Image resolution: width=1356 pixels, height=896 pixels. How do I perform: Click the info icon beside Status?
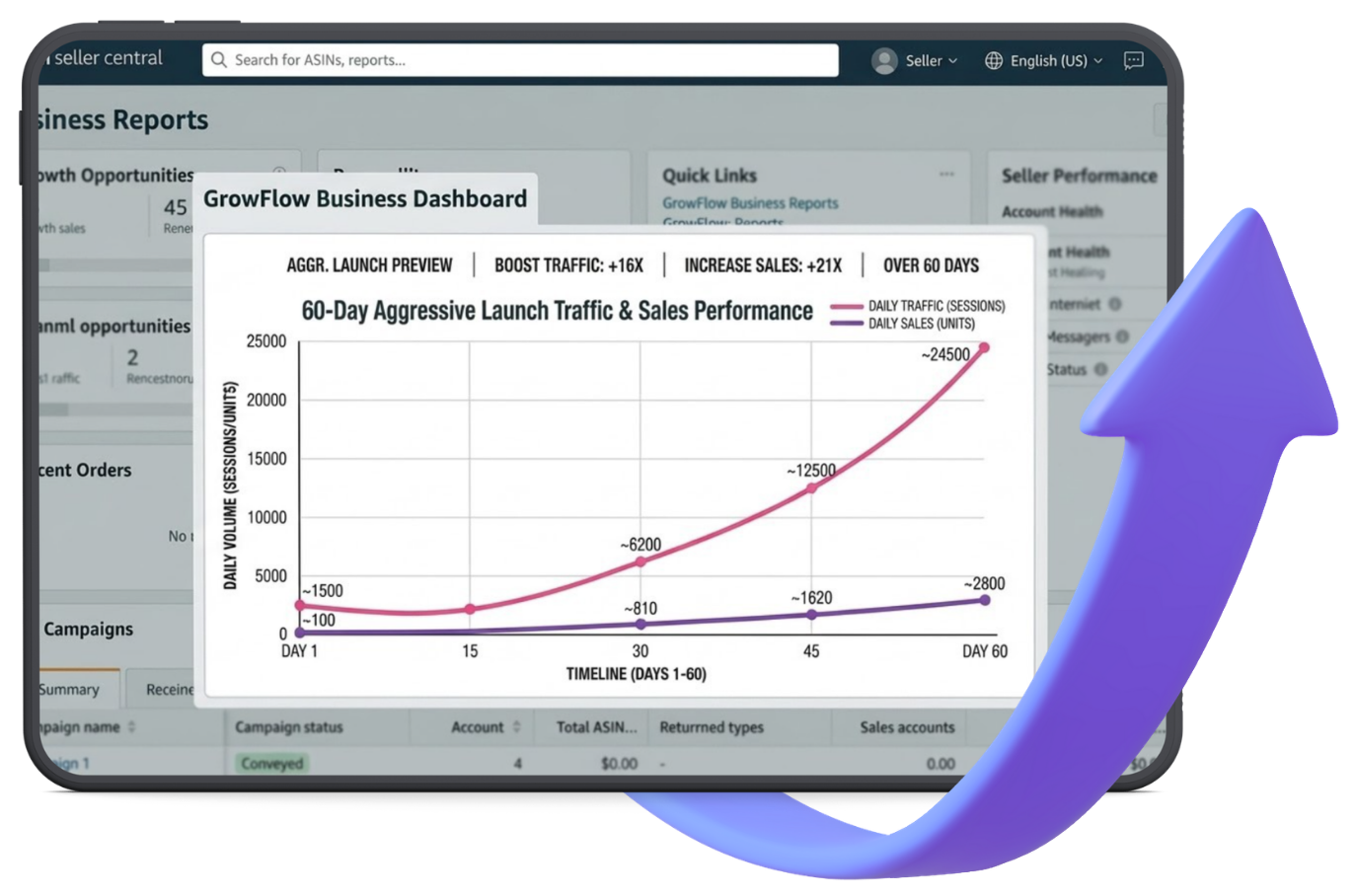1100,369
